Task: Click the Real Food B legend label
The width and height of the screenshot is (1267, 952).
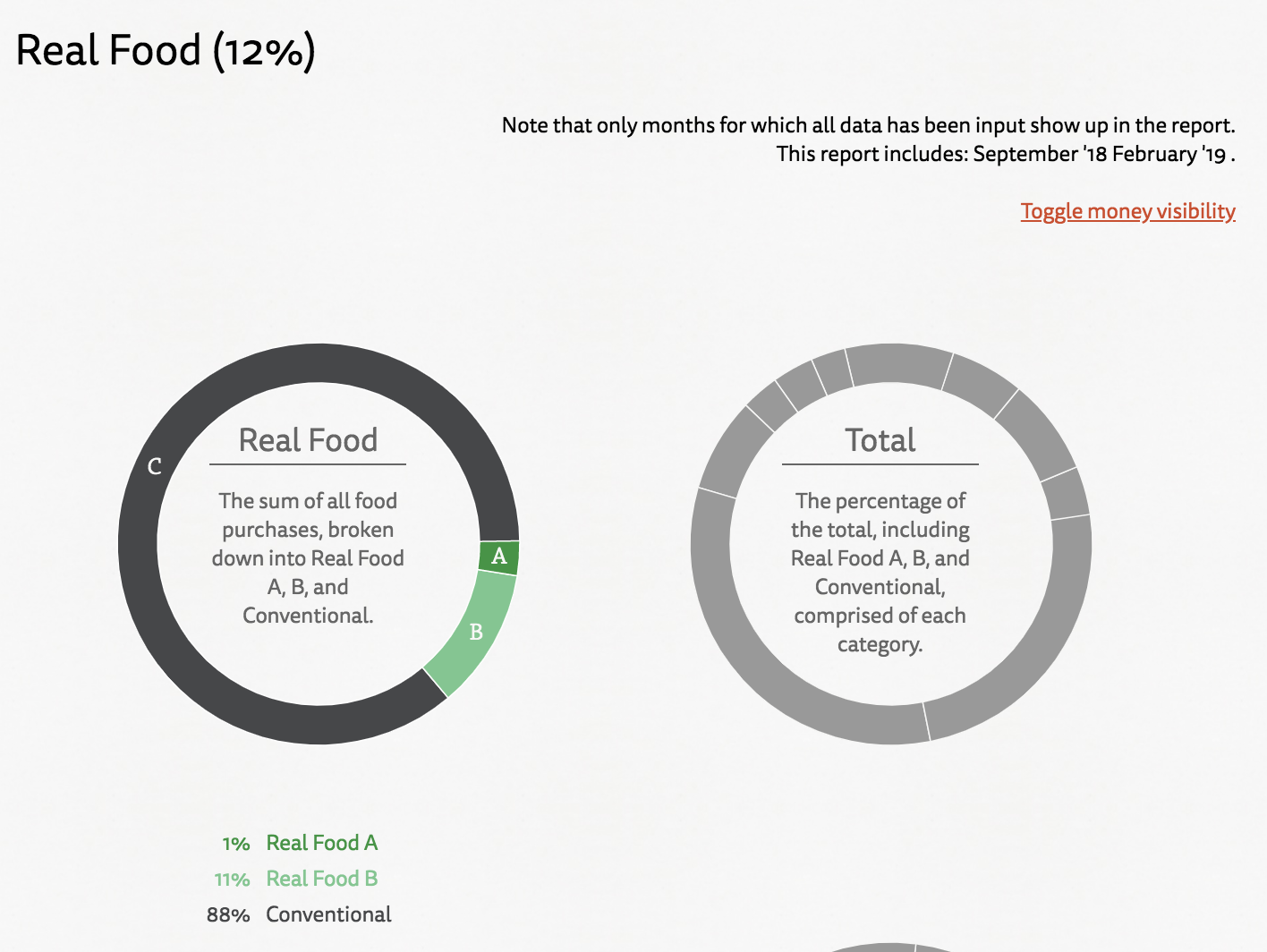Action: pyautogui.click(x=322, y=879)
